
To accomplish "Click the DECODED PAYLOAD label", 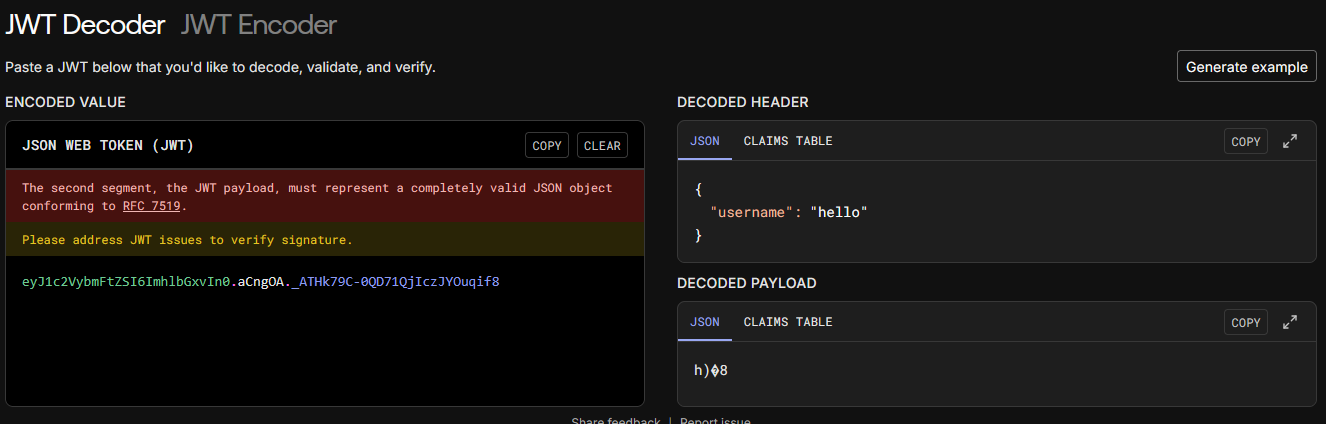I will tap(747, 283).
